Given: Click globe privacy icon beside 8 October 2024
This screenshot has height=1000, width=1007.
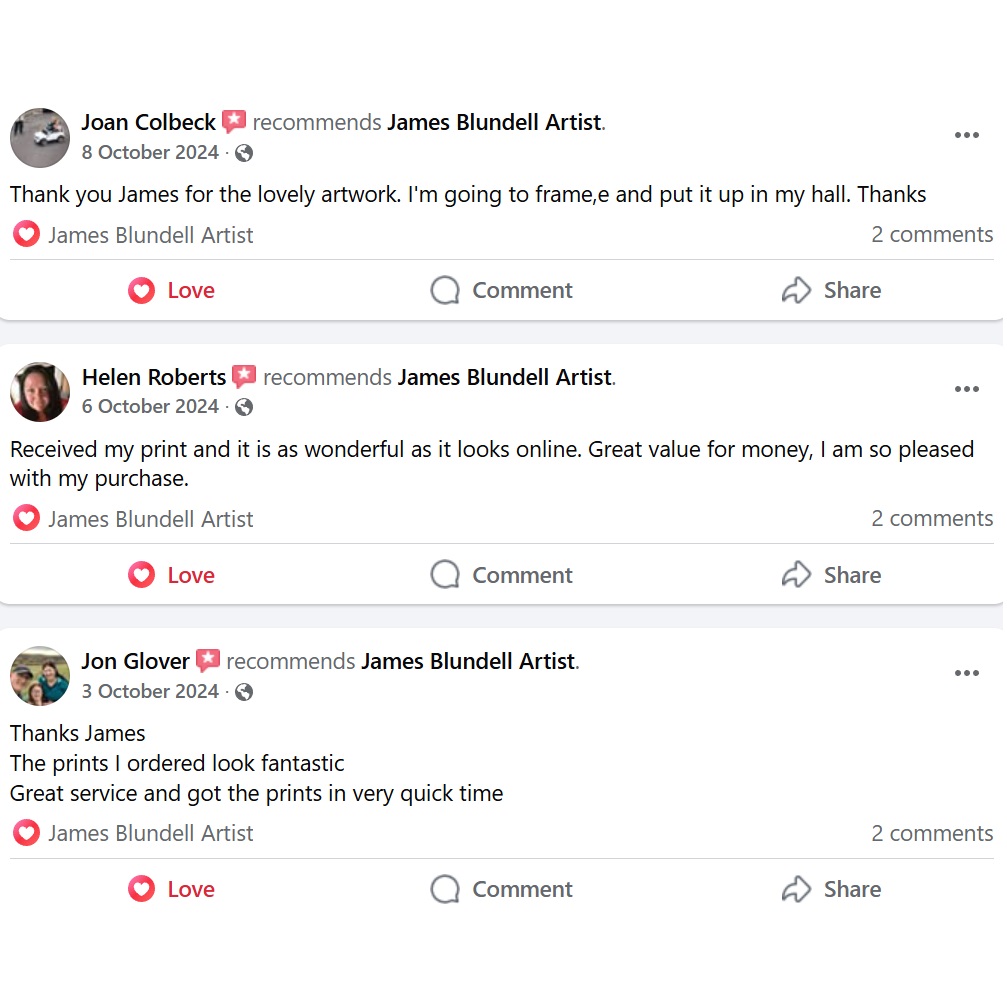Looking at the screenshot, I should click(244, 153).
